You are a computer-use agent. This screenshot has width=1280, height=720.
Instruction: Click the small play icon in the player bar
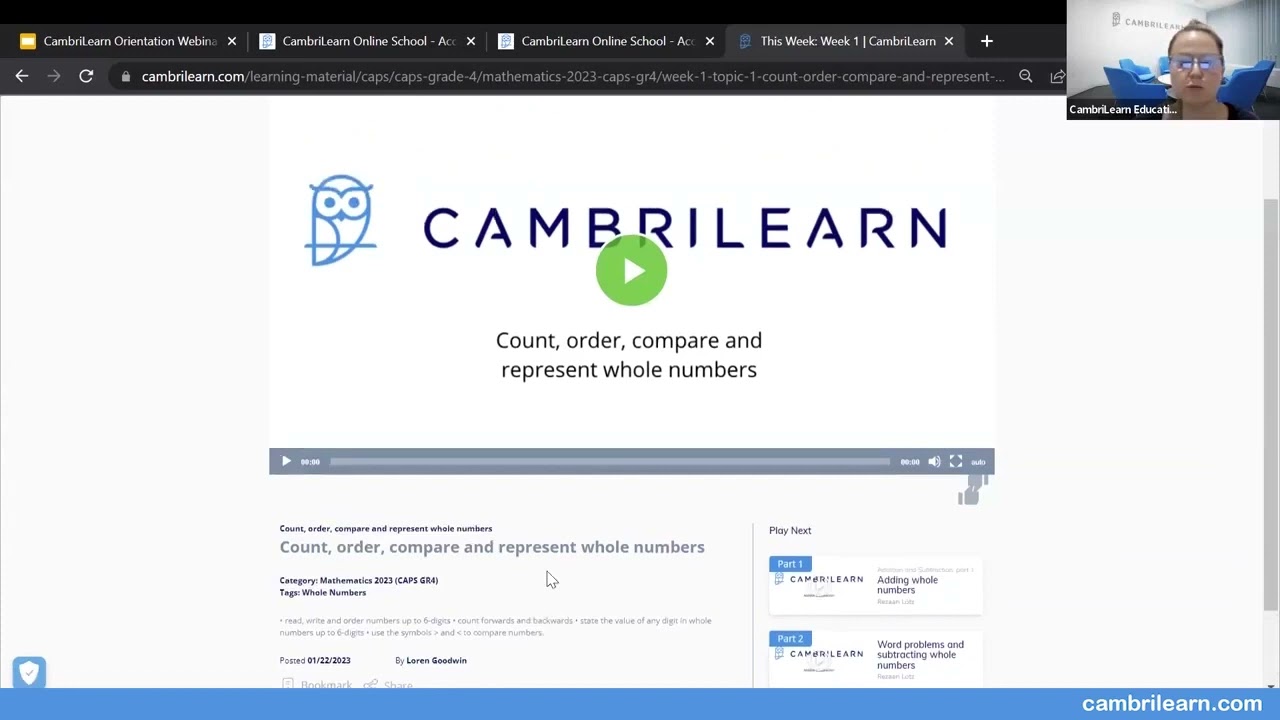286,461
